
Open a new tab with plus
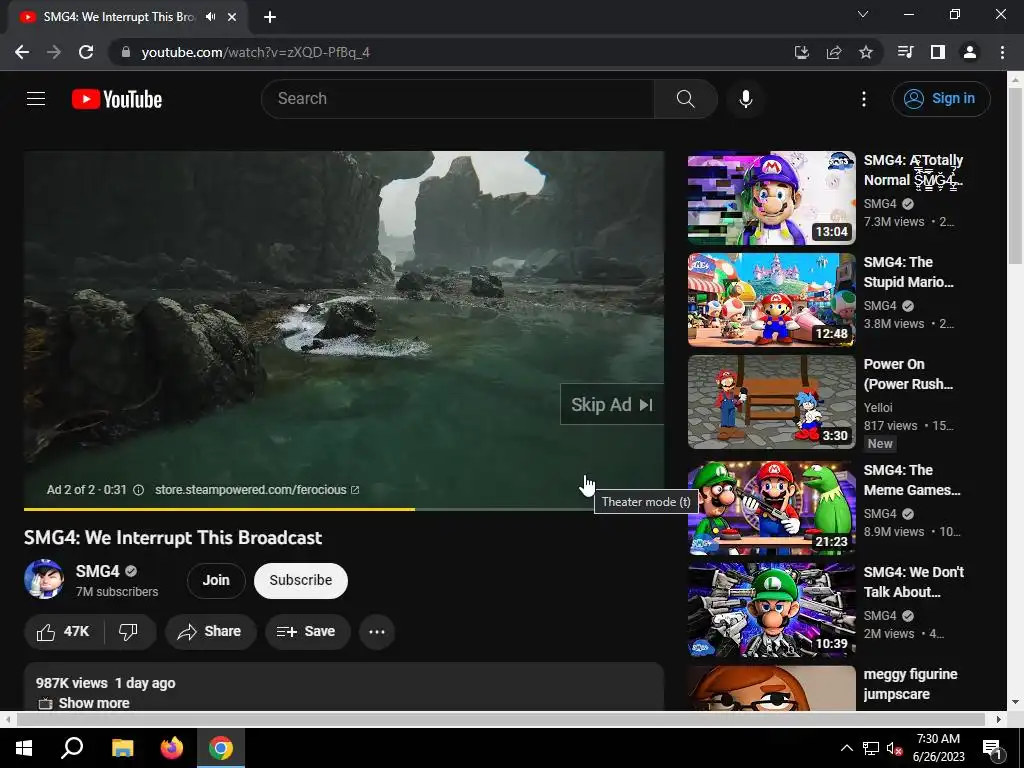click(x=270, y=17)
